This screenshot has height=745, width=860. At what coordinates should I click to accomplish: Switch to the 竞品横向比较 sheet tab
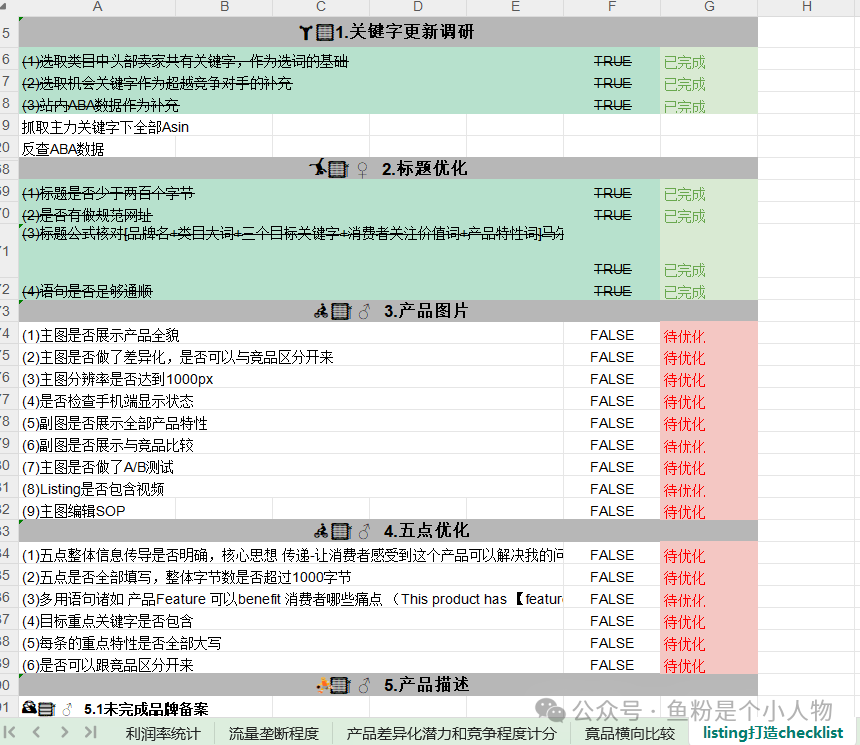630,733
